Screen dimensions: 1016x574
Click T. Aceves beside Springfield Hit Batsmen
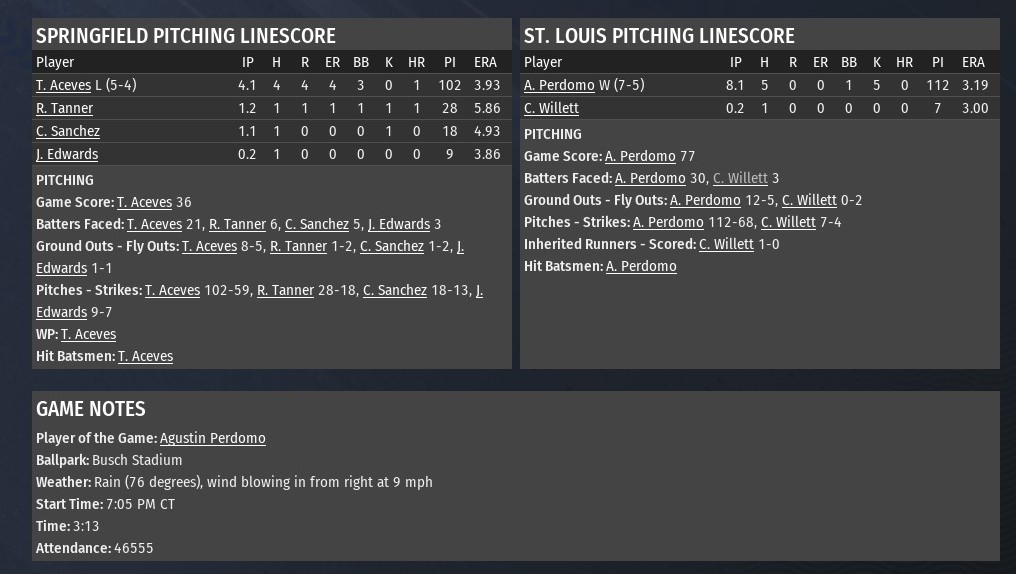(x=145, y=356)
